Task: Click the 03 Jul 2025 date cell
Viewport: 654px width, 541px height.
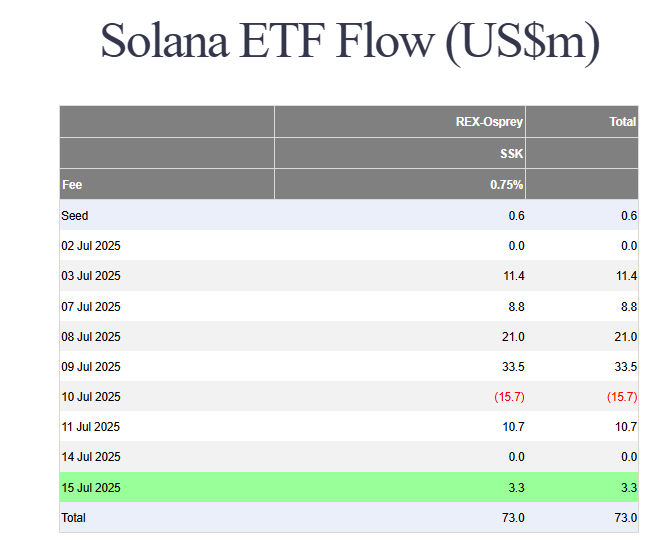Action: (91, 276)
